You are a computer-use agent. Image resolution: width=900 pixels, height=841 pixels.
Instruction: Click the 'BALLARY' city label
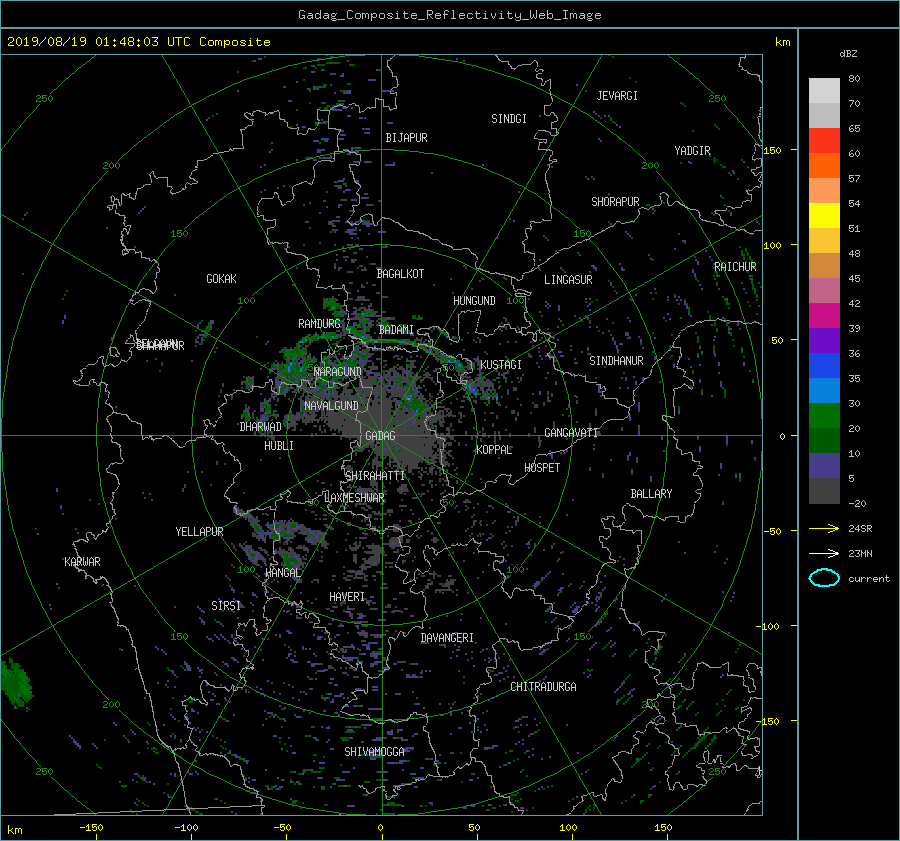pyautogui.click(x=651, y=494)
